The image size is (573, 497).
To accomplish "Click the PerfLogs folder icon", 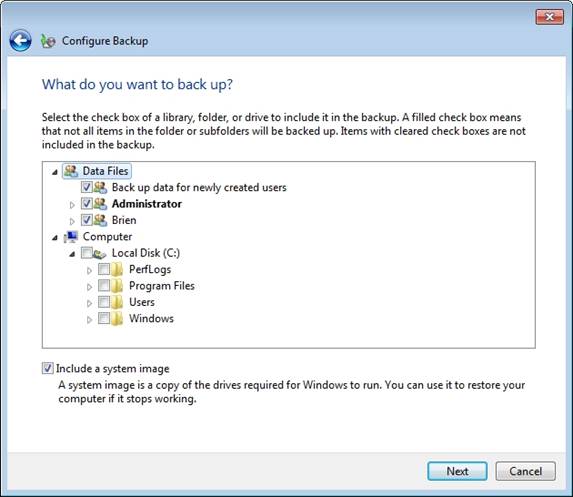I will click(117, 270).
